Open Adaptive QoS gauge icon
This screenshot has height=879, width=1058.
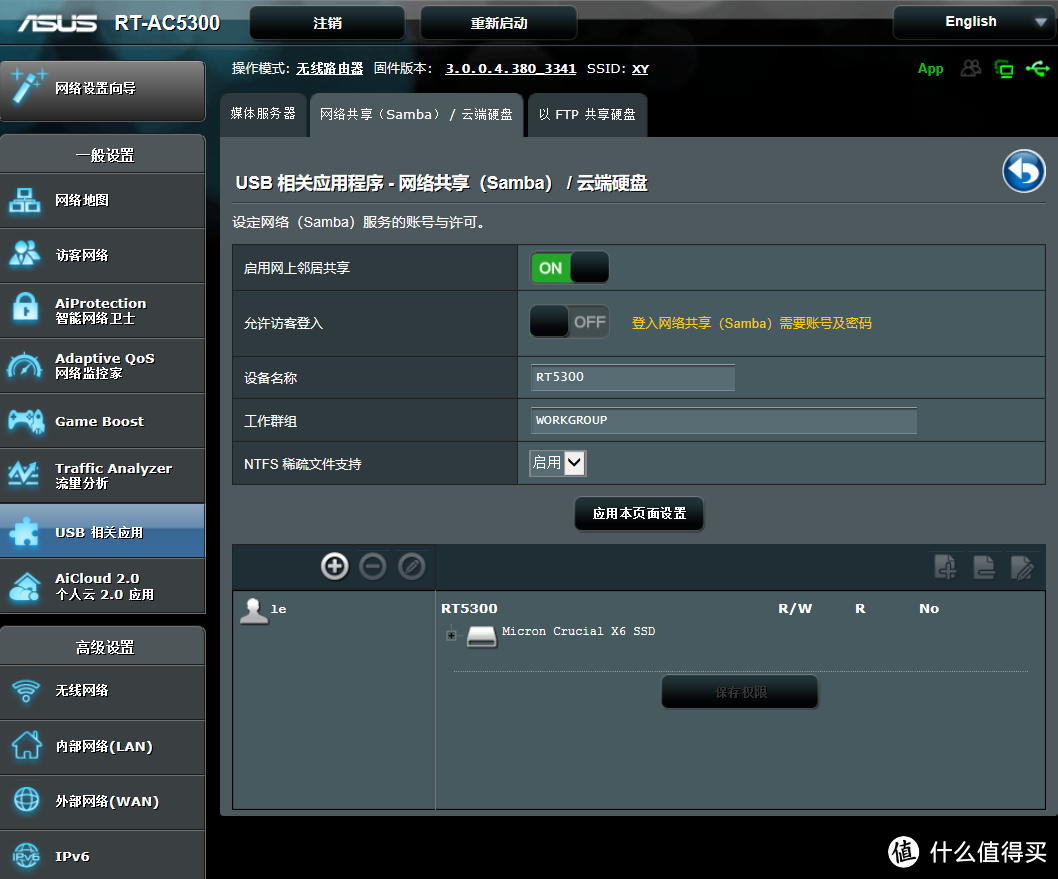(x=25, y=365)
